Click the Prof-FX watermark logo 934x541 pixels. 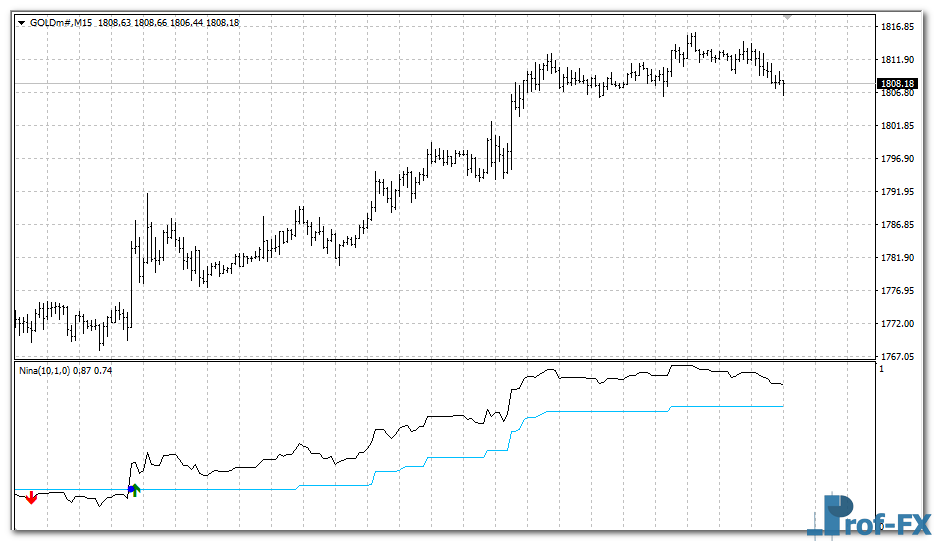coord(867,515)
